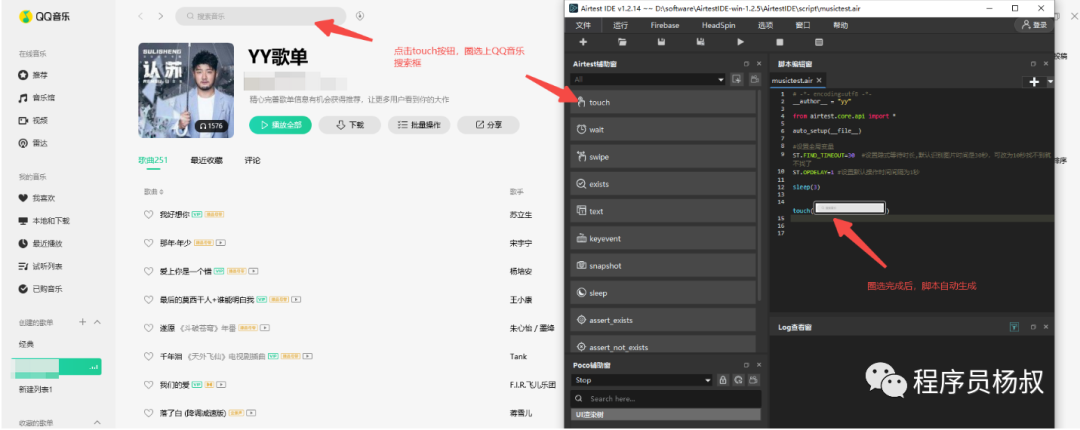Click the Poco refresh icon
1080x430 pixels.
tap(738, 380)
